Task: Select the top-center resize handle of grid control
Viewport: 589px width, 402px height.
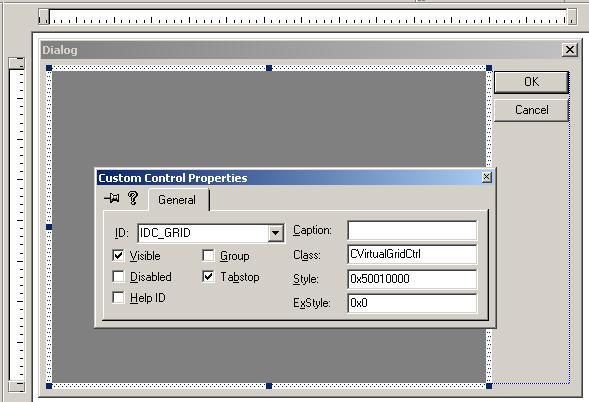Action: [269, 68]
